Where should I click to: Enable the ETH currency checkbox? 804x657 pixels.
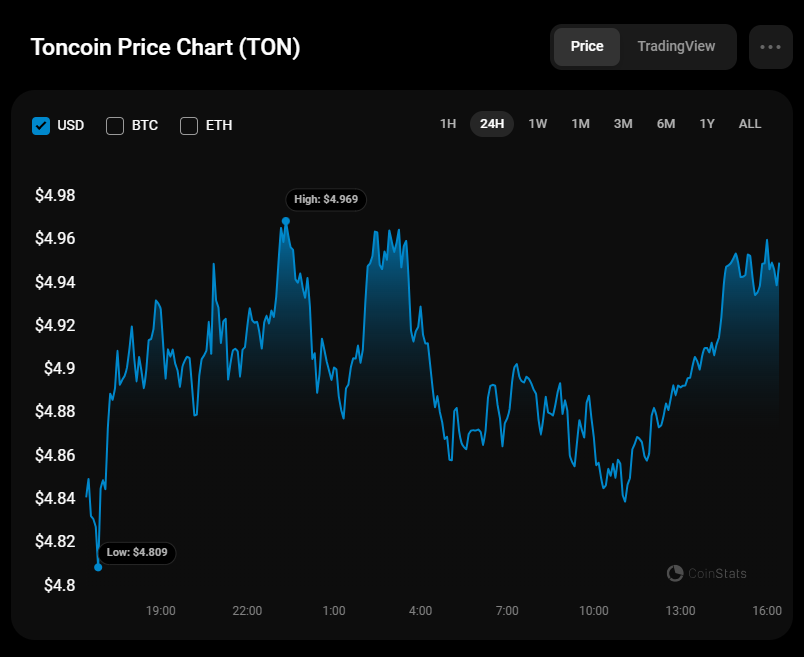pos(189,125)
